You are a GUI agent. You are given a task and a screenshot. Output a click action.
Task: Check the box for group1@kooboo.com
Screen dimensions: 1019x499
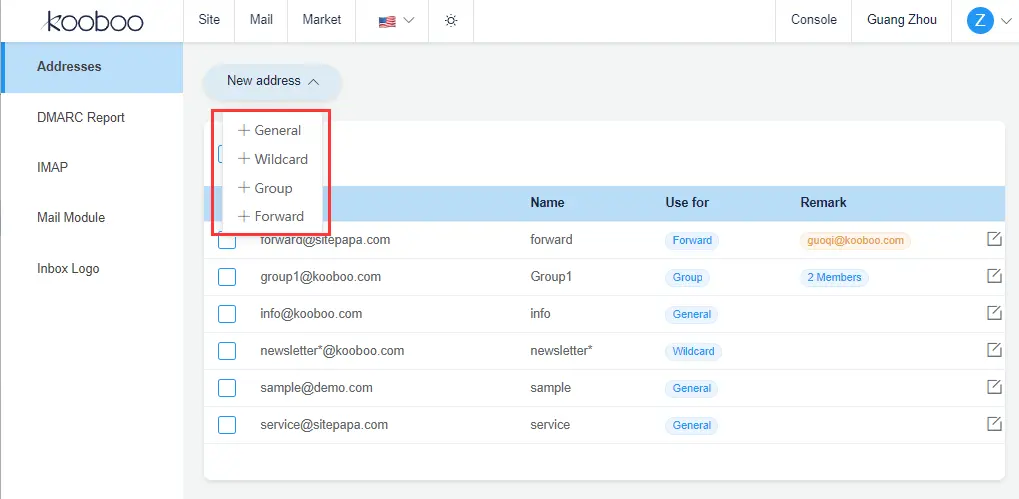pyautogui.click(x=227, y=277)
